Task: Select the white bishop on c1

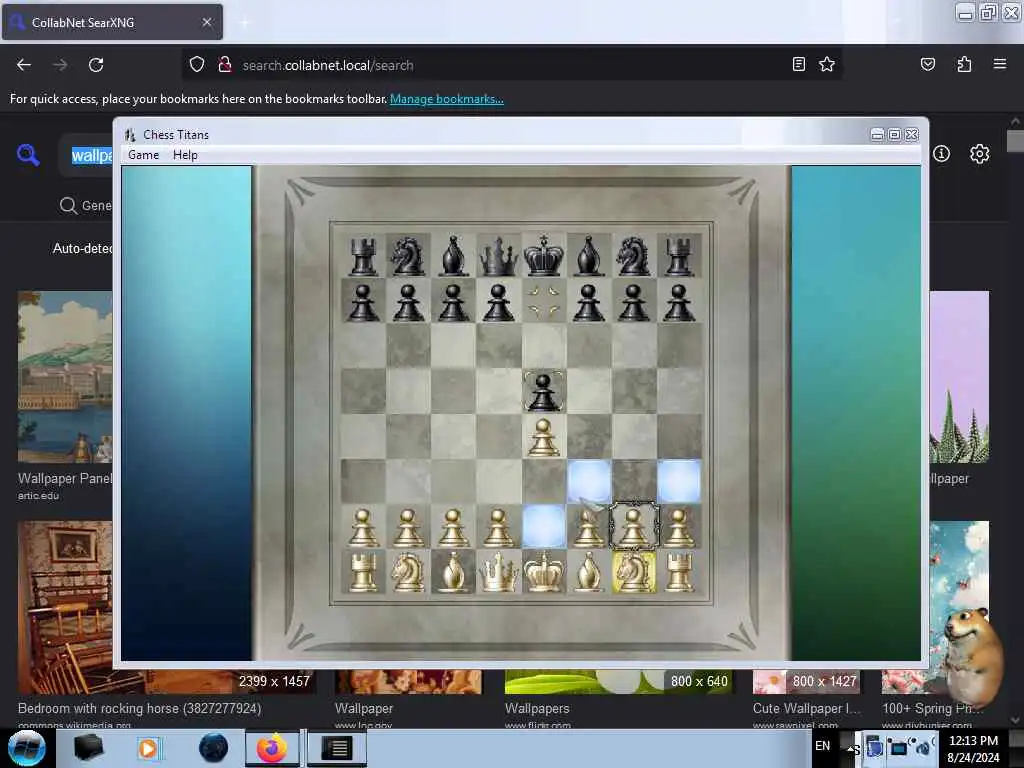Action: pos(453,571)
